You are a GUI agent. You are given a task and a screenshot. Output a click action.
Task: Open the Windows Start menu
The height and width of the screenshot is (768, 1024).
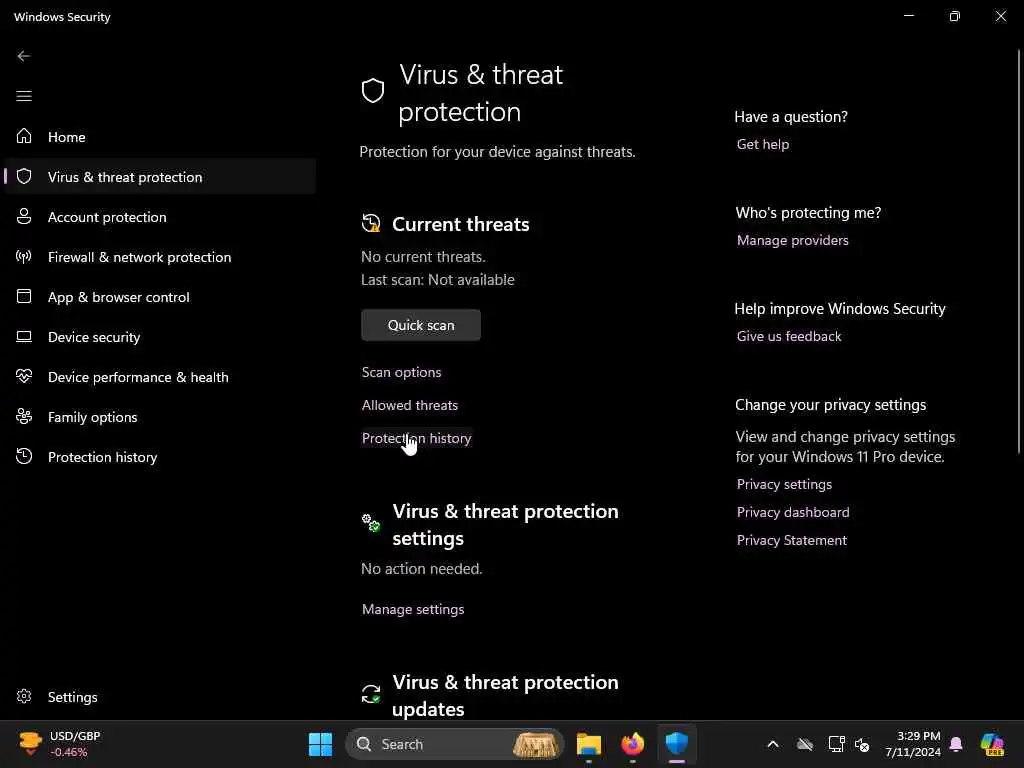coord(320,744)
